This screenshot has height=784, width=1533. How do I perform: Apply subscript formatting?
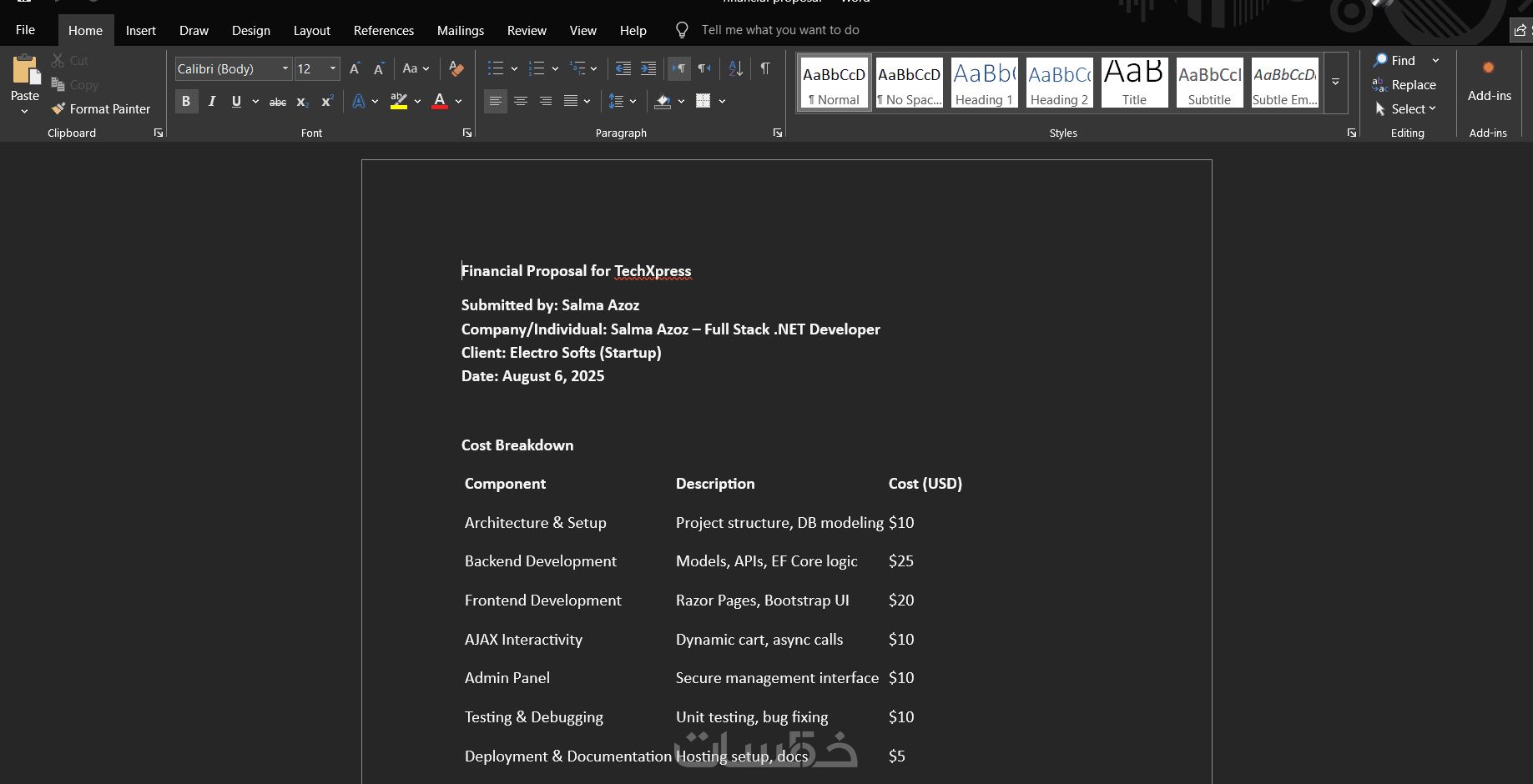303,102
